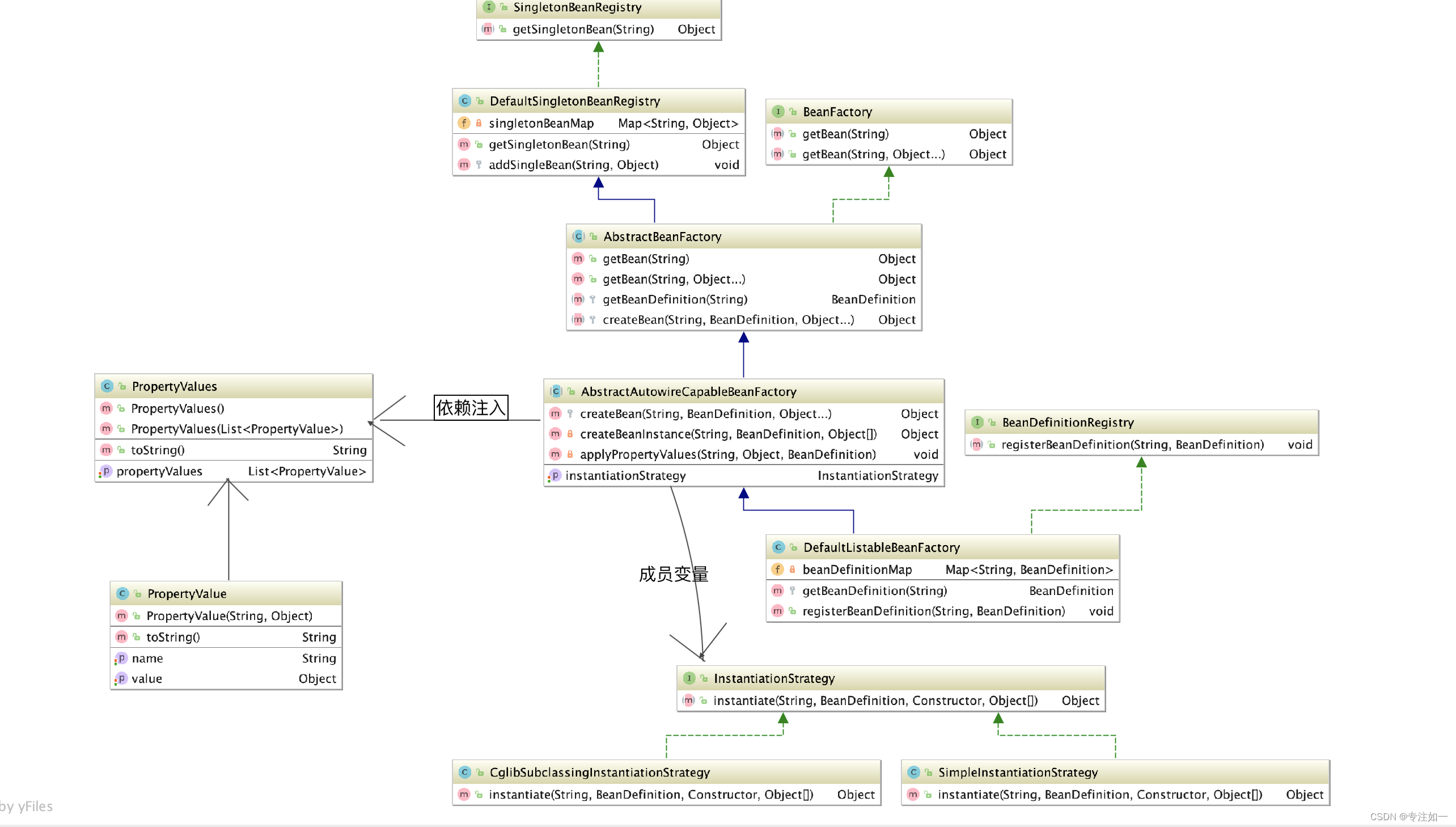Click the interface icon beside BeanDefinitionRegistry
The image size is (1456, 827).
977,422
